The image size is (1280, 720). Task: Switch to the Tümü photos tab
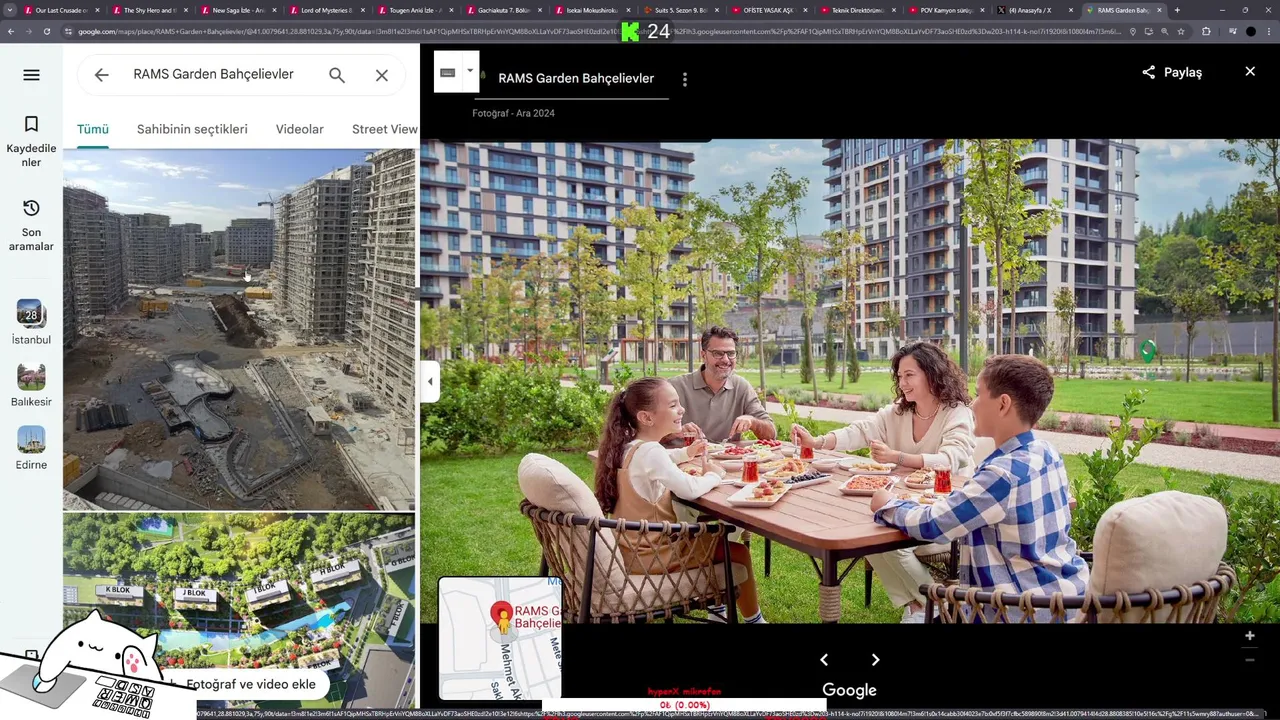[93, 129]
